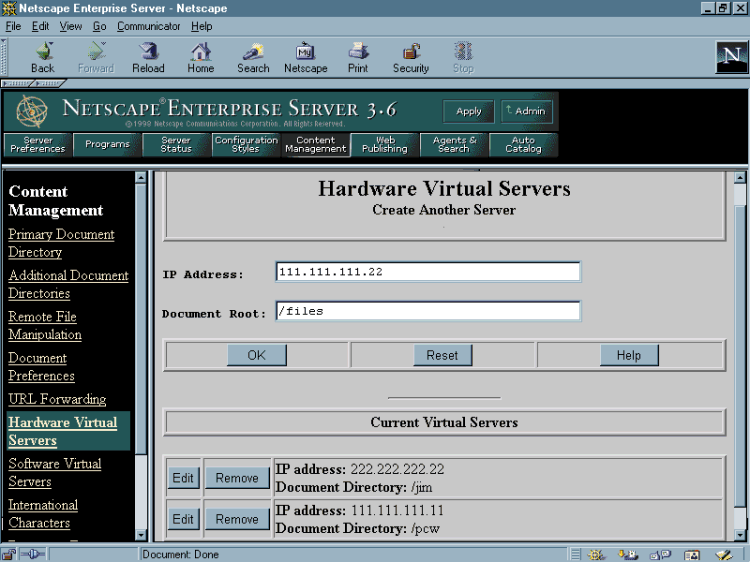Viewport: 750px width, 562px height.
Task: Switch to the Server Status tab
Action: pyautogui.click(x=176, y=144)
